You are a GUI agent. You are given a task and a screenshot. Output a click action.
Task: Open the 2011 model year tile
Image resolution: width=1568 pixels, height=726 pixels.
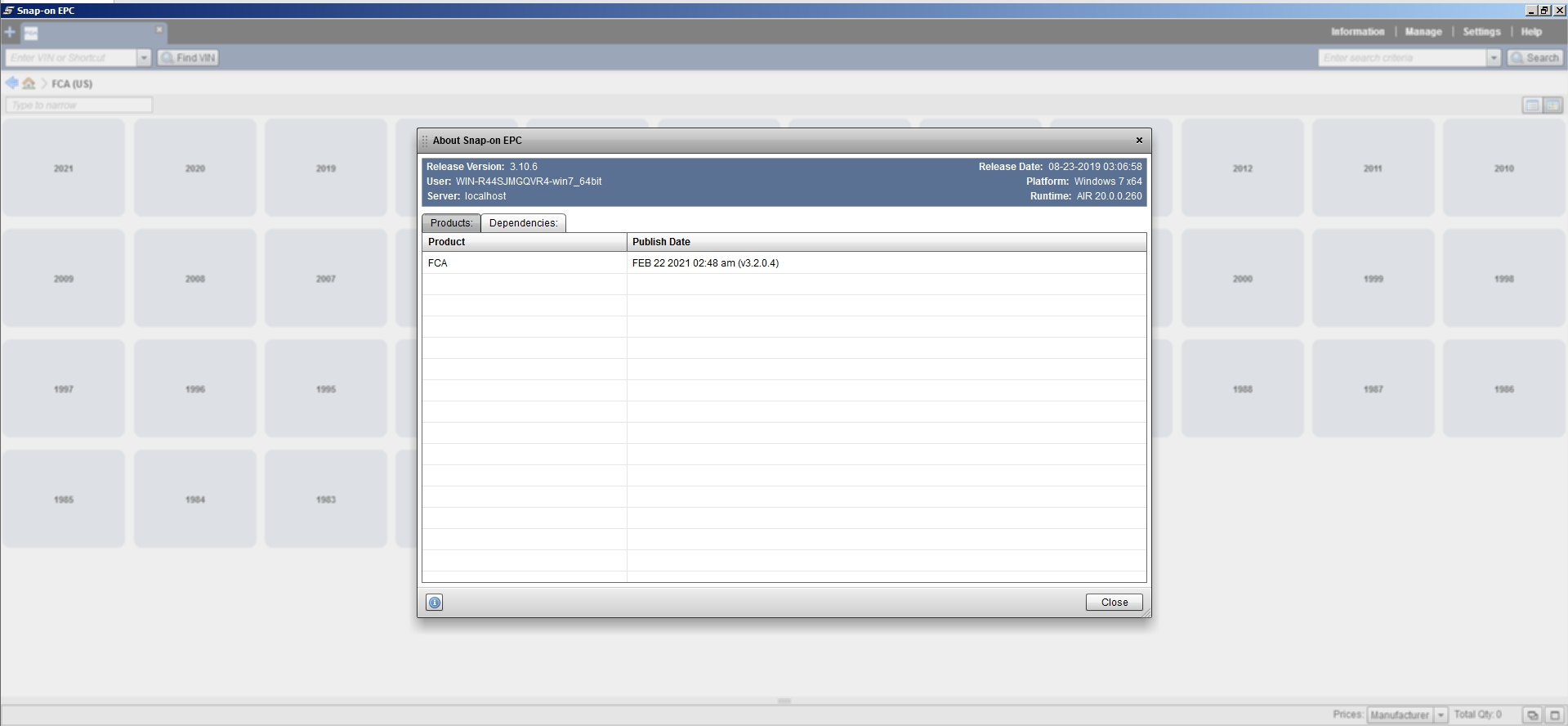(1373, 168)
